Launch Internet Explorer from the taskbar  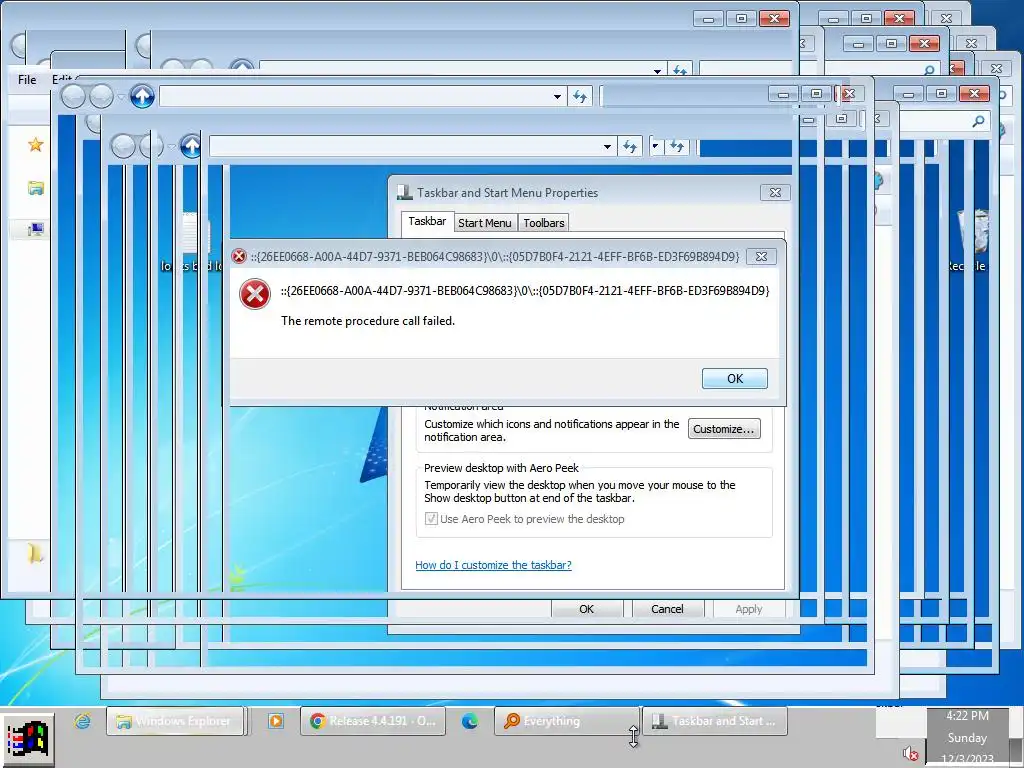pyautogui.click(x=82, y=721)
